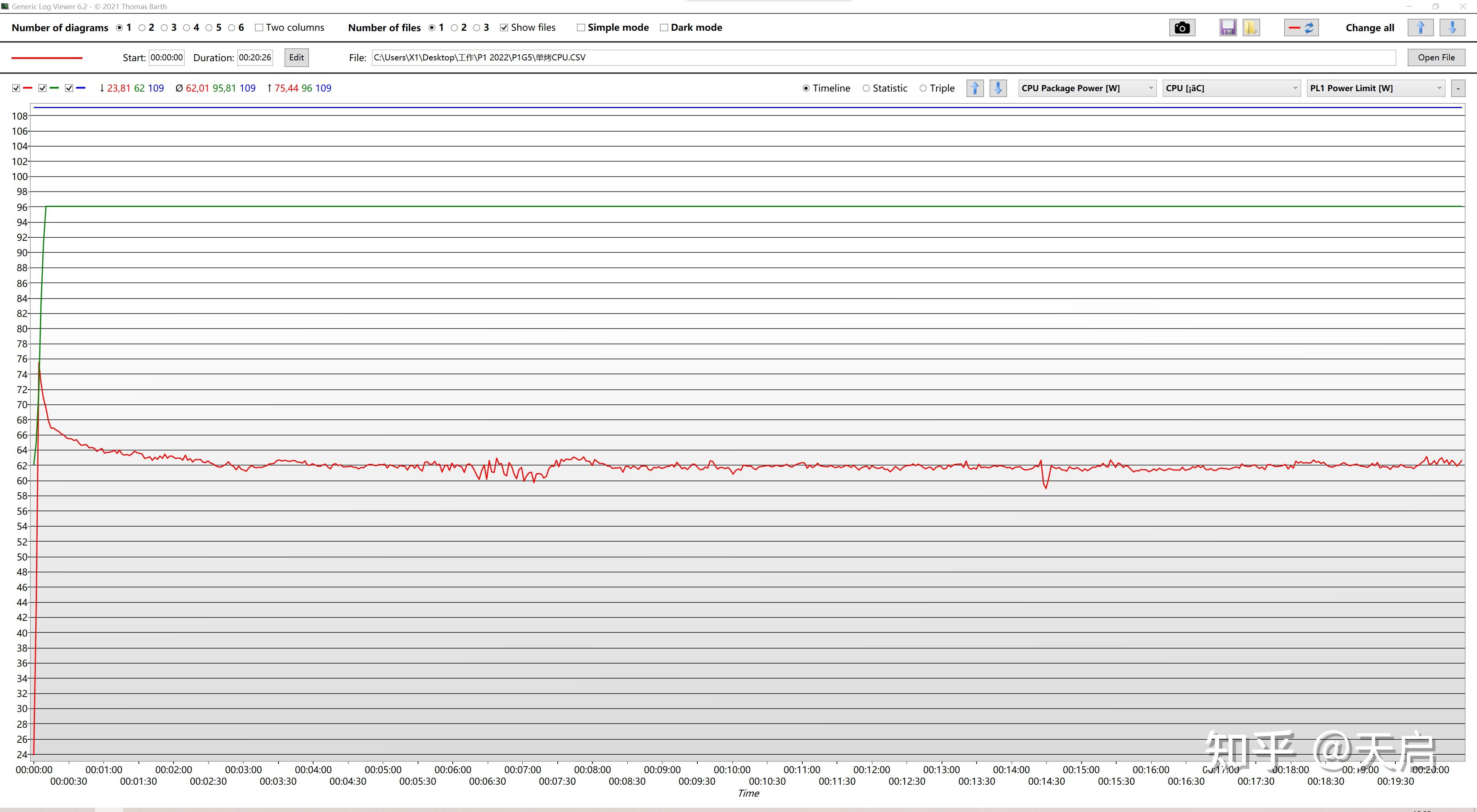Viewport: 1477px width, 812px height.
Task: Select 3 diagrams radio button
Action: point(164,28)
